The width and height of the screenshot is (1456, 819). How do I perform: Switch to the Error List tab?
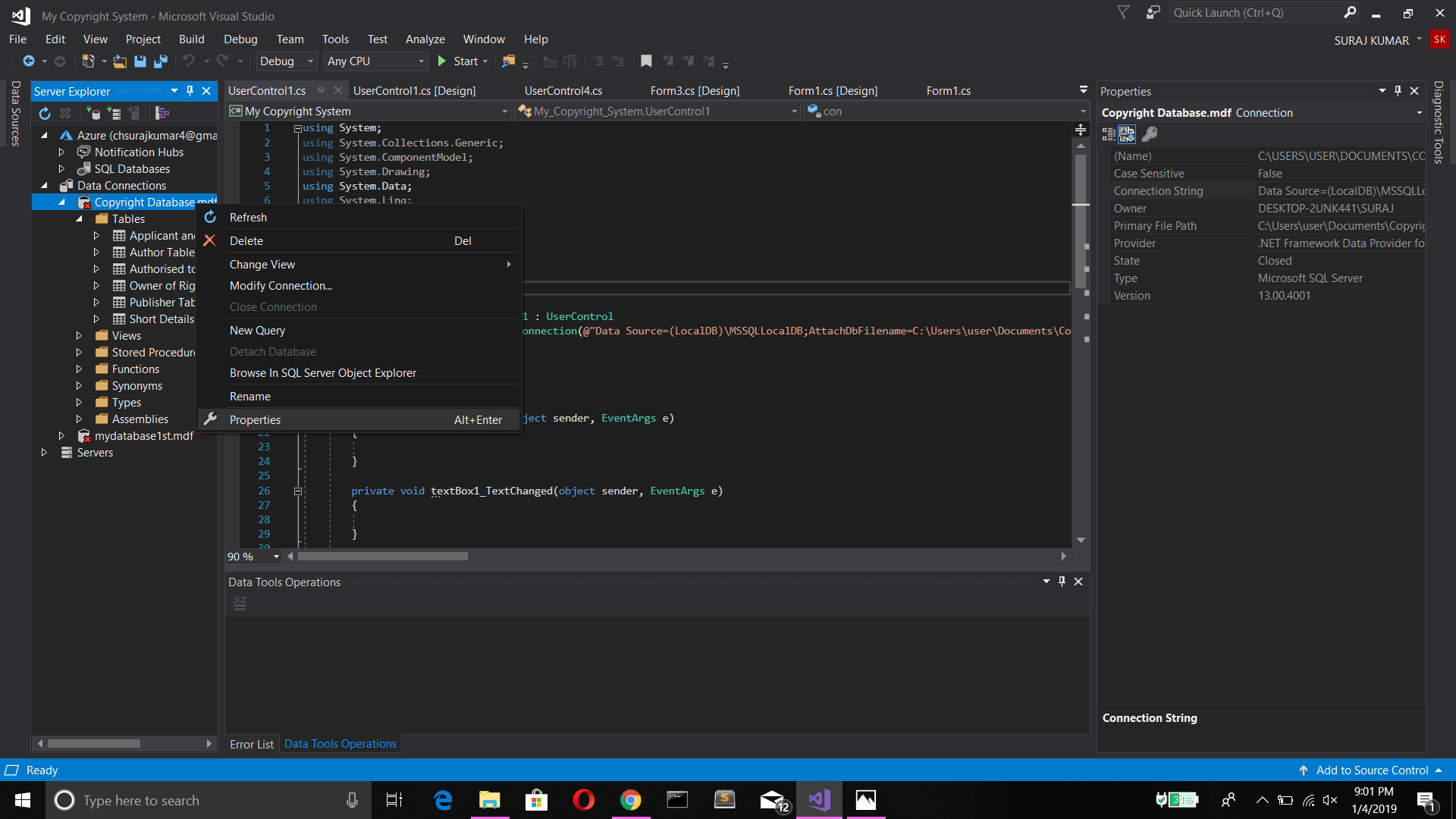(251, 744)
